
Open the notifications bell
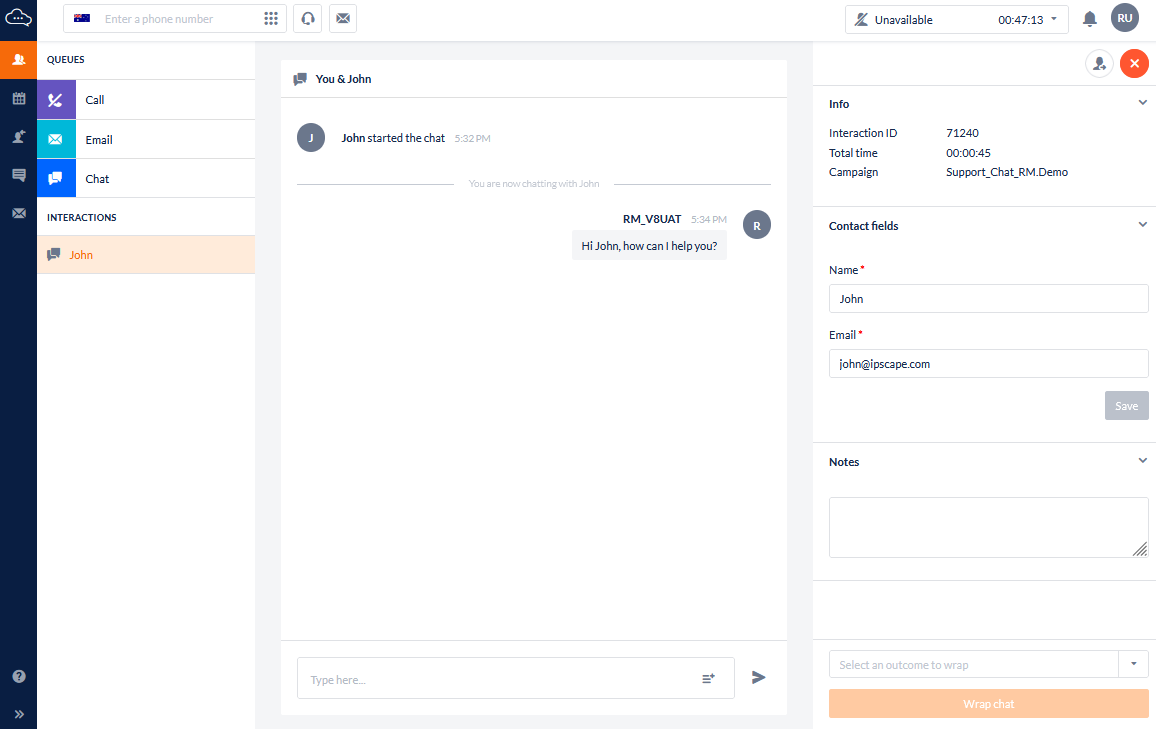pos(1090,19)
